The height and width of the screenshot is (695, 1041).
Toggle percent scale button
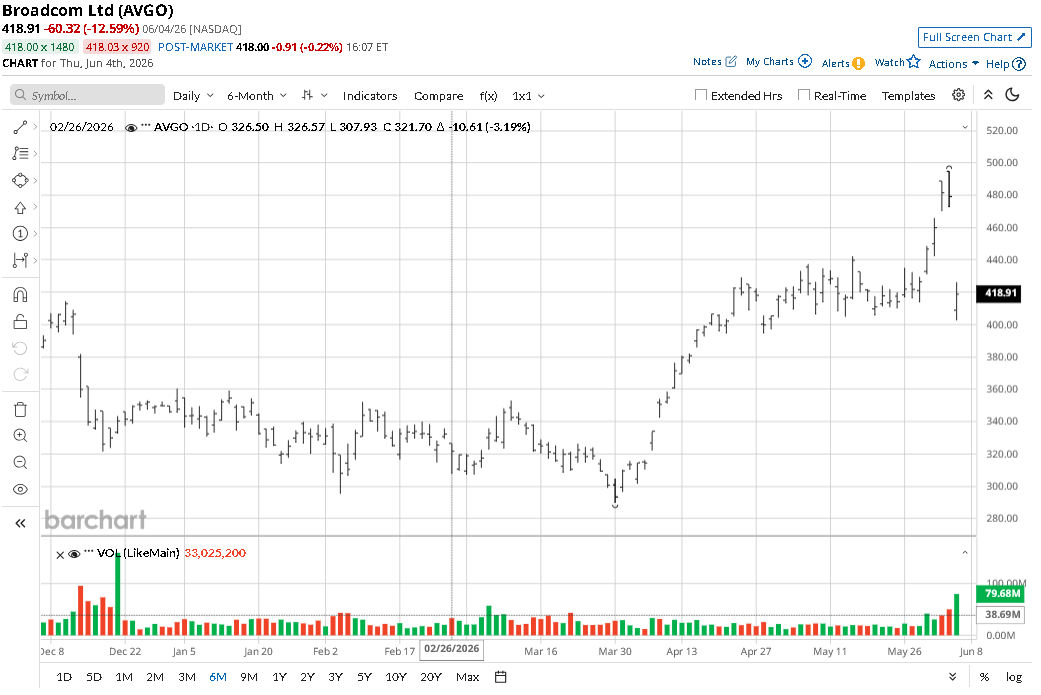[984, 677]
